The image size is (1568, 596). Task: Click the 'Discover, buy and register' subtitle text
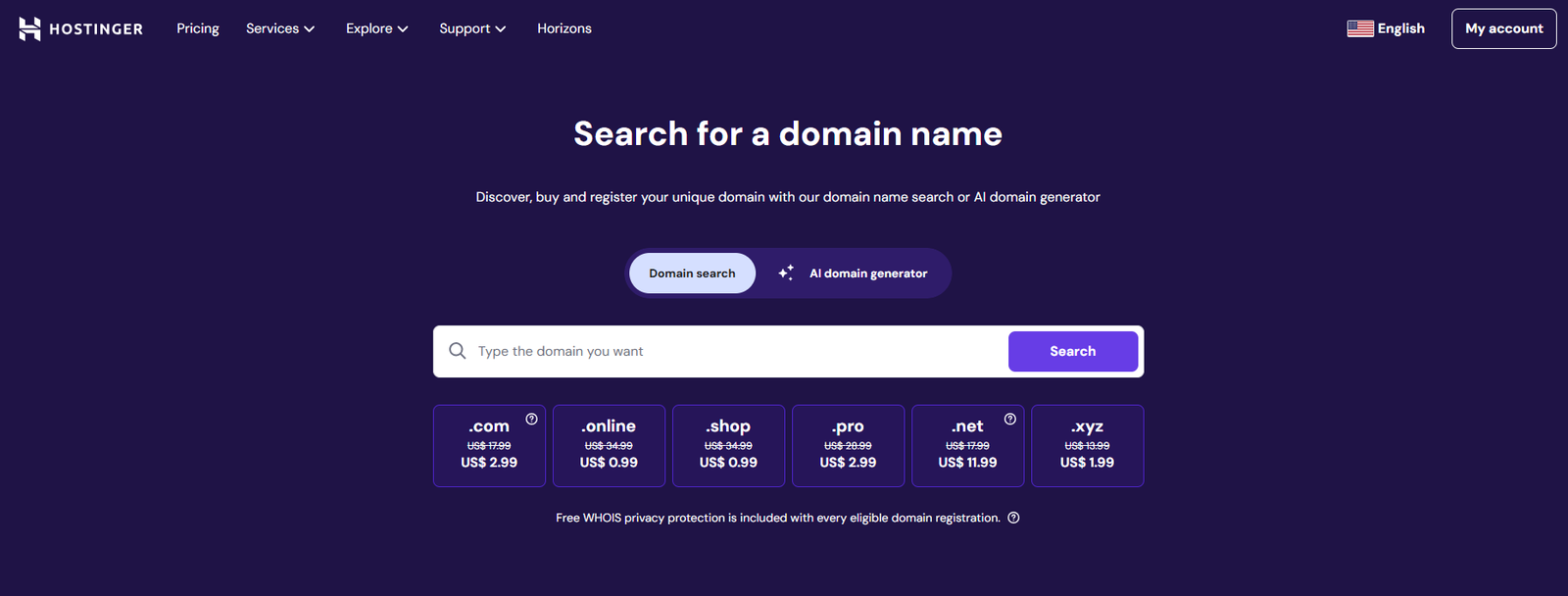point(788,197)
